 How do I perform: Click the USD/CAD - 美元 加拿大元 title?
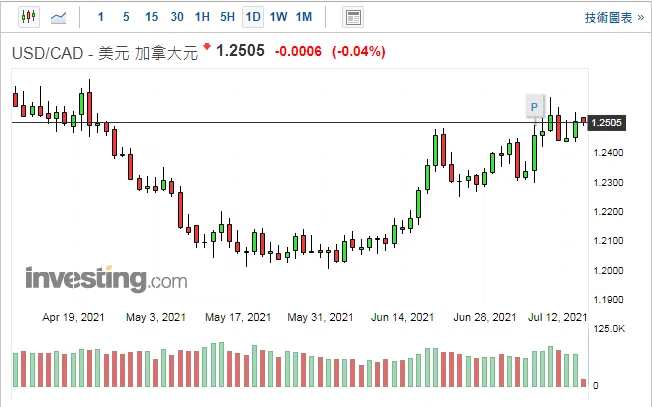(105, 53)
